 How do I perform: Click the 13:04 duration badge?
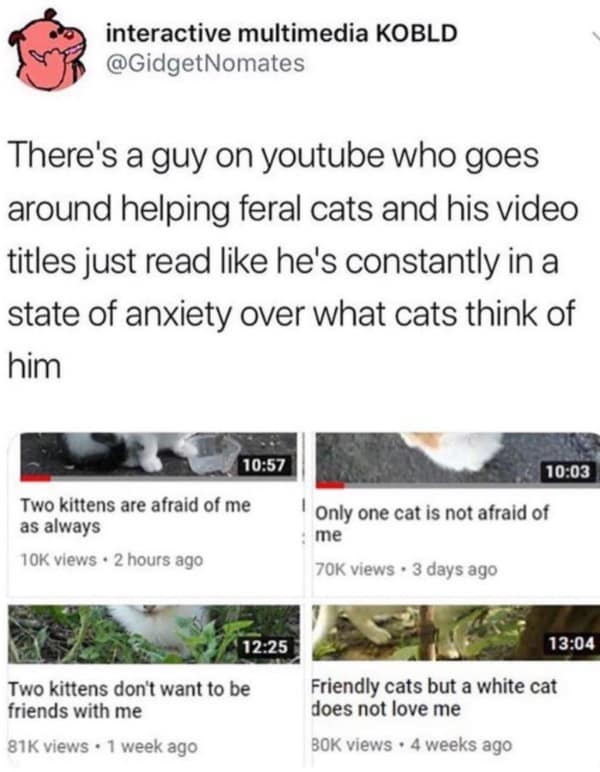point(571,643)
